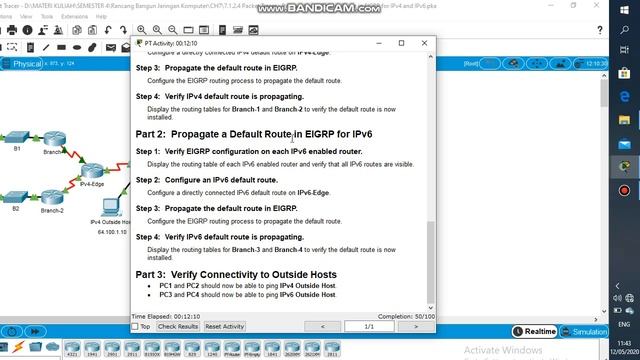
Task: Zoom in the workspace
Action: coord(142,30)
